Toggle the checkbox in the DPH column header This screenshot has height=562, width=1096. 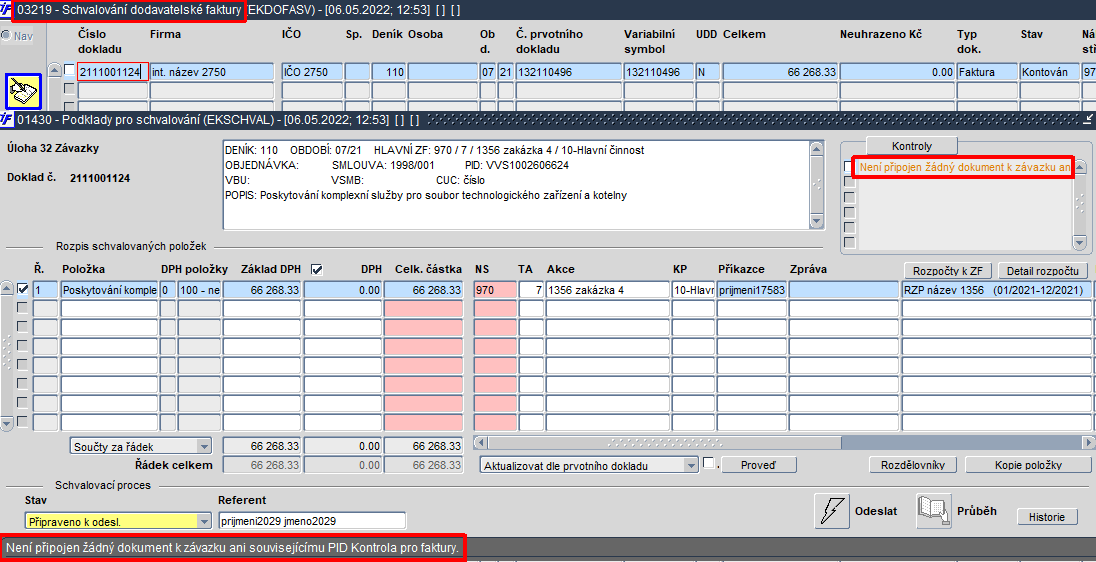317,269
